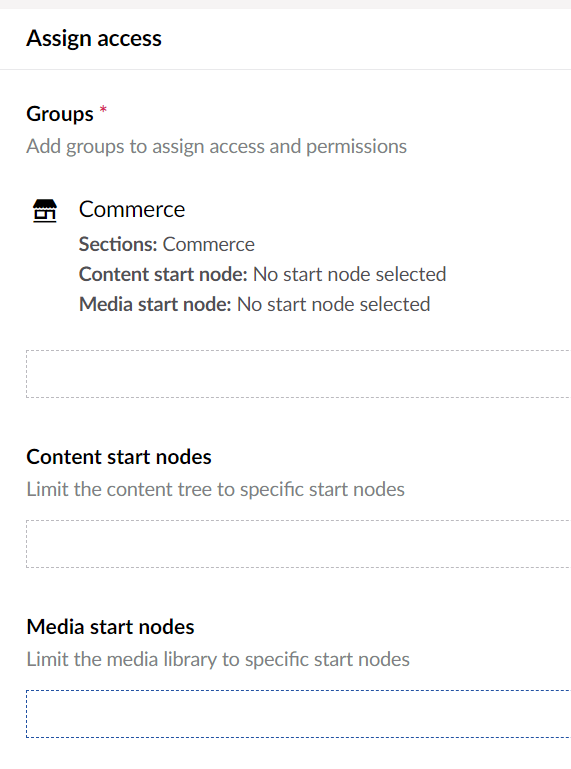The width and height of the screenshot is (571, 769).
Task: Click the 'Add groups to assign access' description
Action: [x=216, y=146]
